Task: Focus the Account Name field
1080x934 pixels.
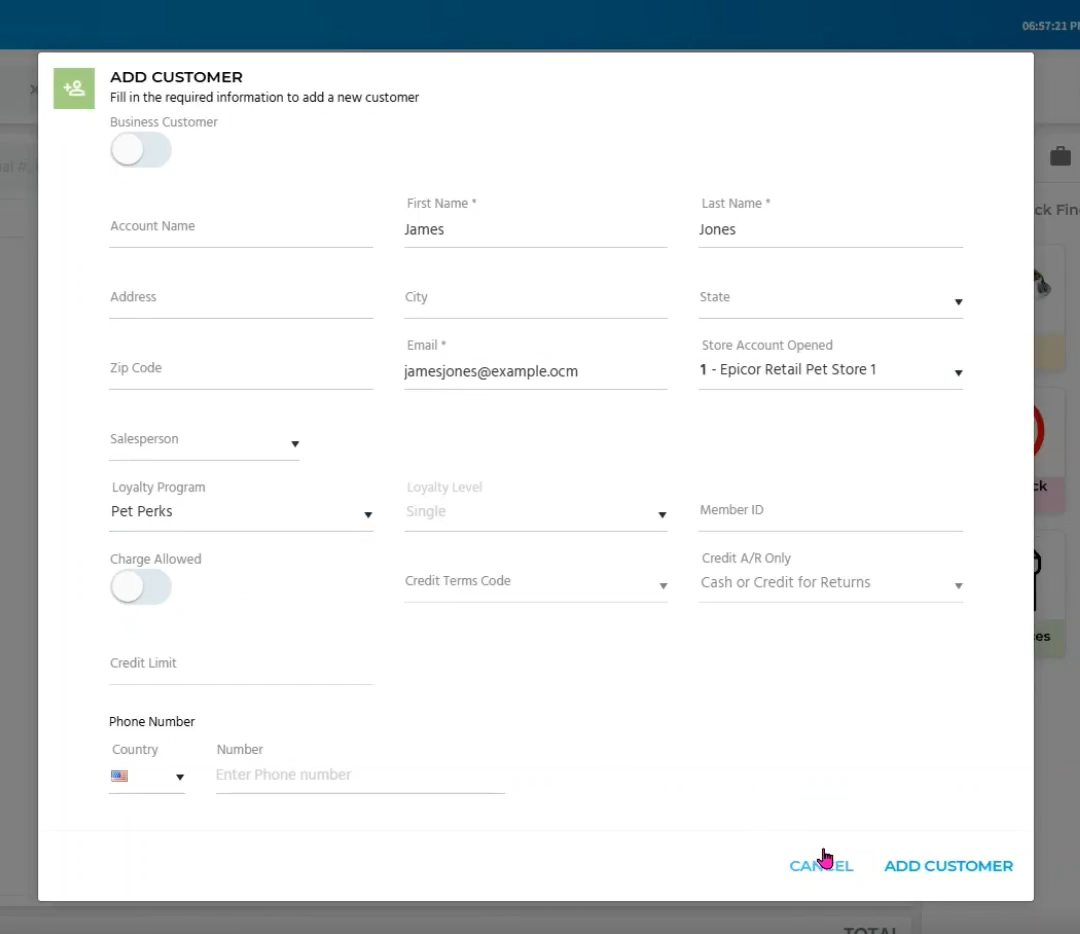Action: [x=240, y=228]
